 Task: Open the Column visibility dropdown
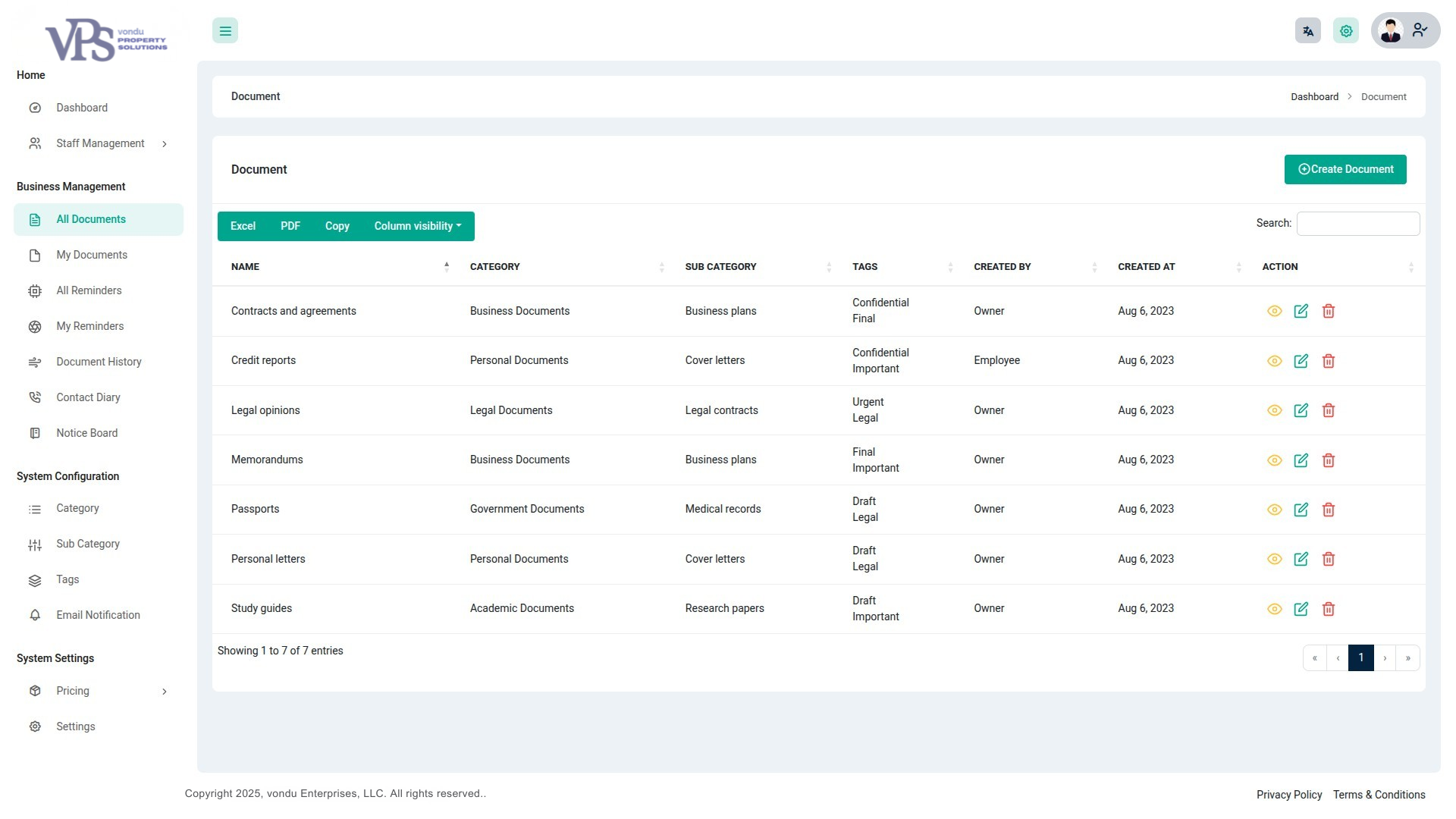point(417,226)
